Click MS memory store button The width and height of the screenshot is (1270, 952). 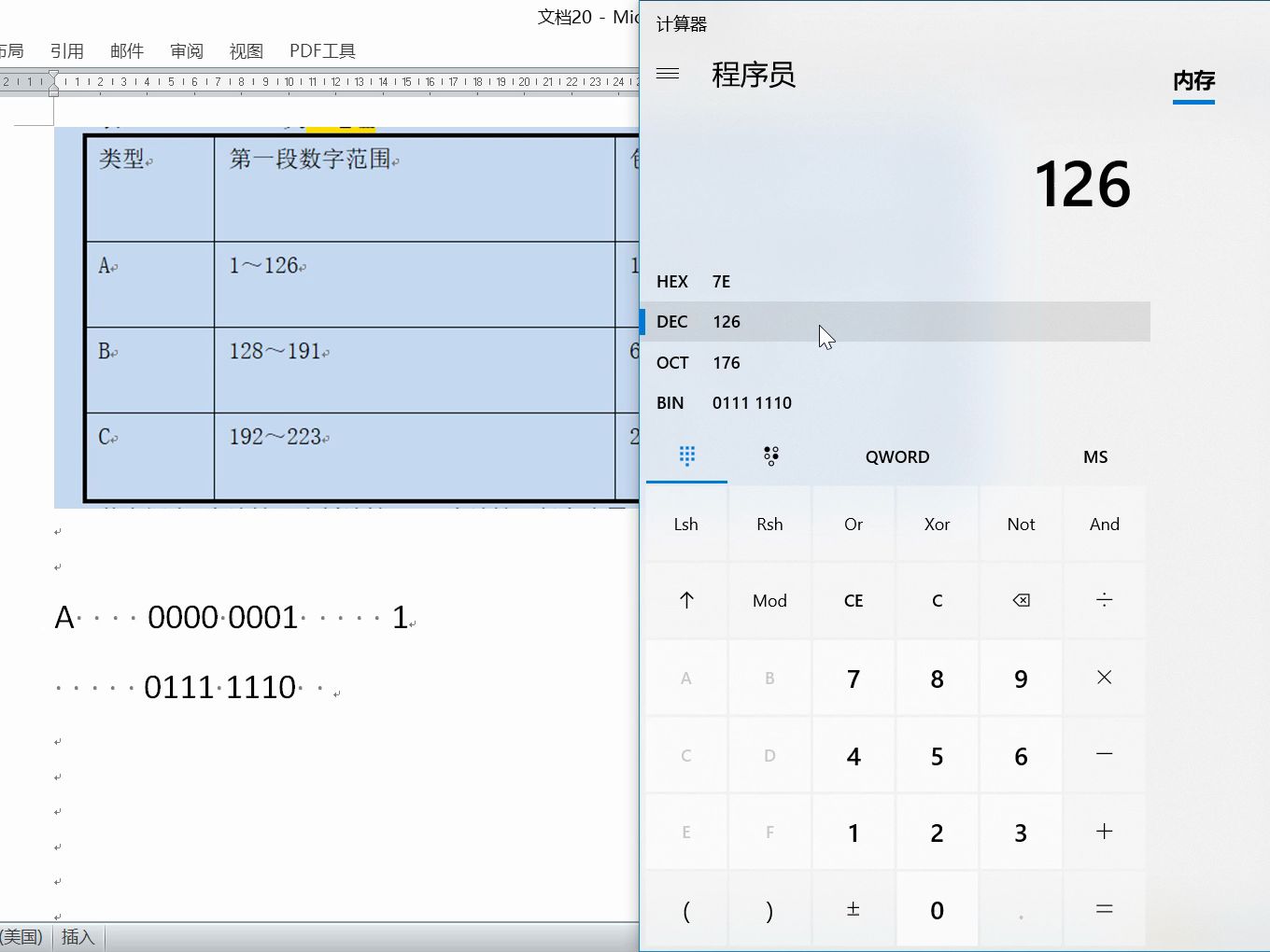click(1095, 456)
